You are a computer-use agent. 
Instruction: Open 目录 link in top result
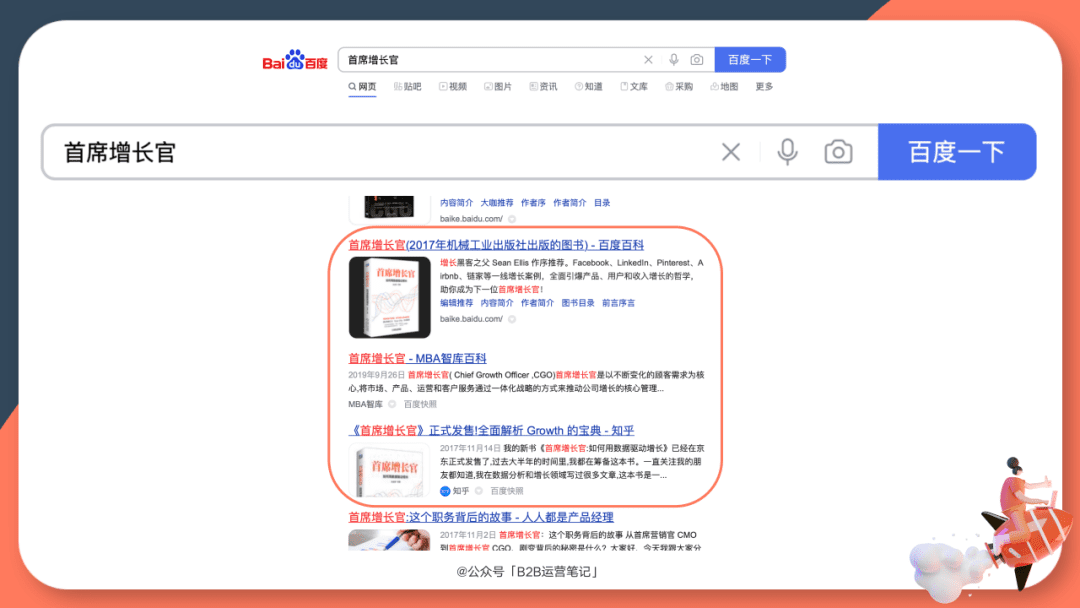coord(602,203)
